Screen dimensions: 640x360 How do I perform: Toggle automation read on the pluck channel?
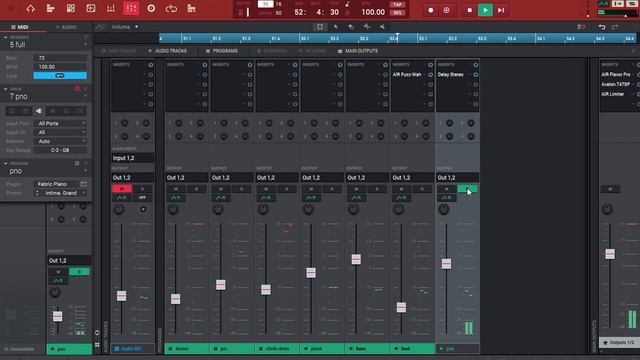tap(311, 198)
